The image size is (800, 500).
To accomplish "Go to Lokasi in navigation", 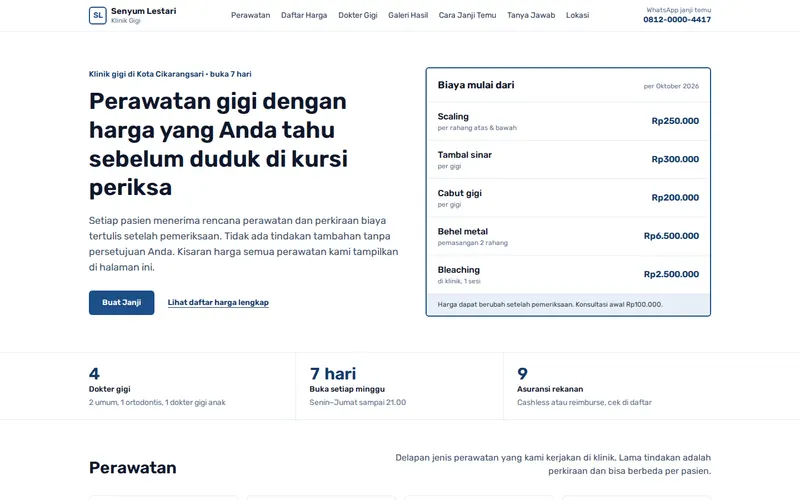I will (578, 15).
